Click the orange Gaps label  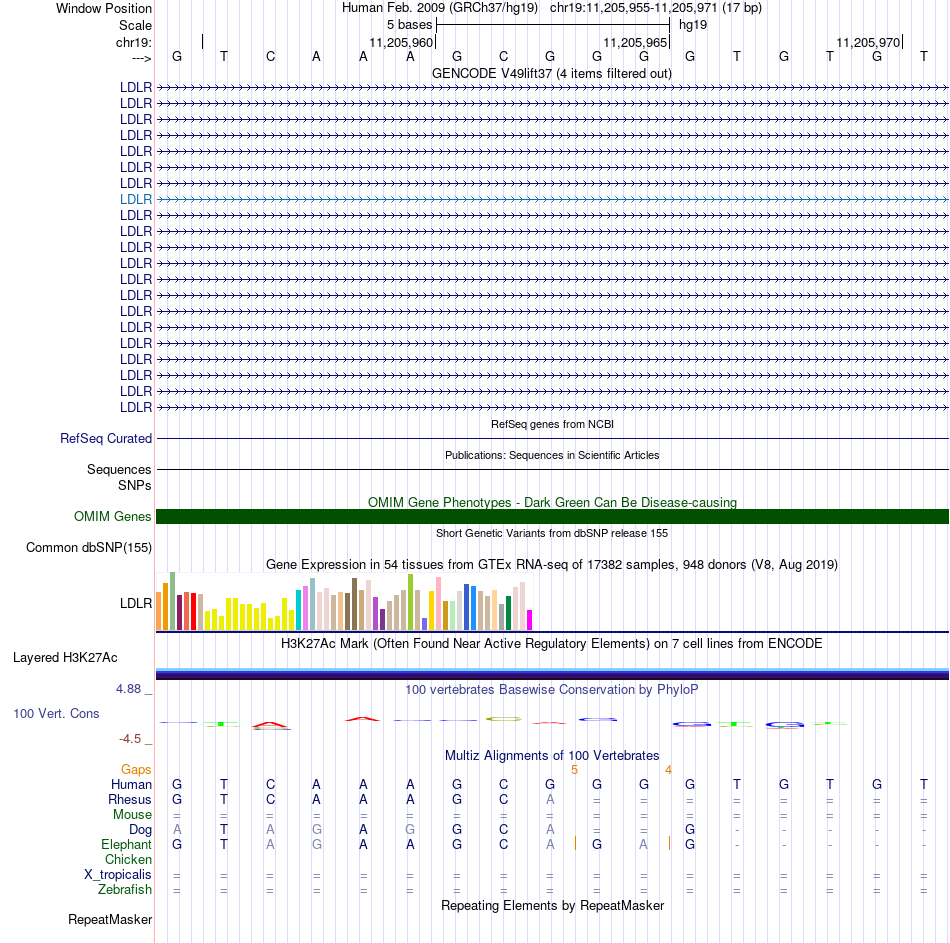(x=136, y=769)
